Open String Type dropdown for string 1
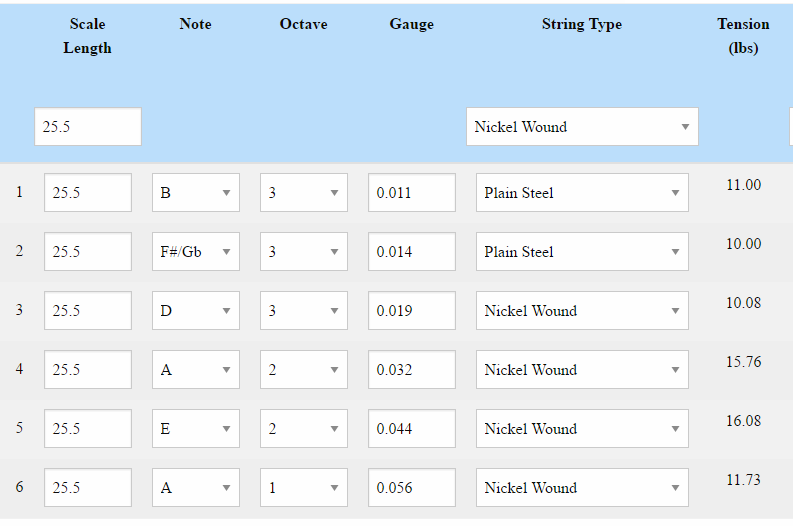 coord(581,193)
